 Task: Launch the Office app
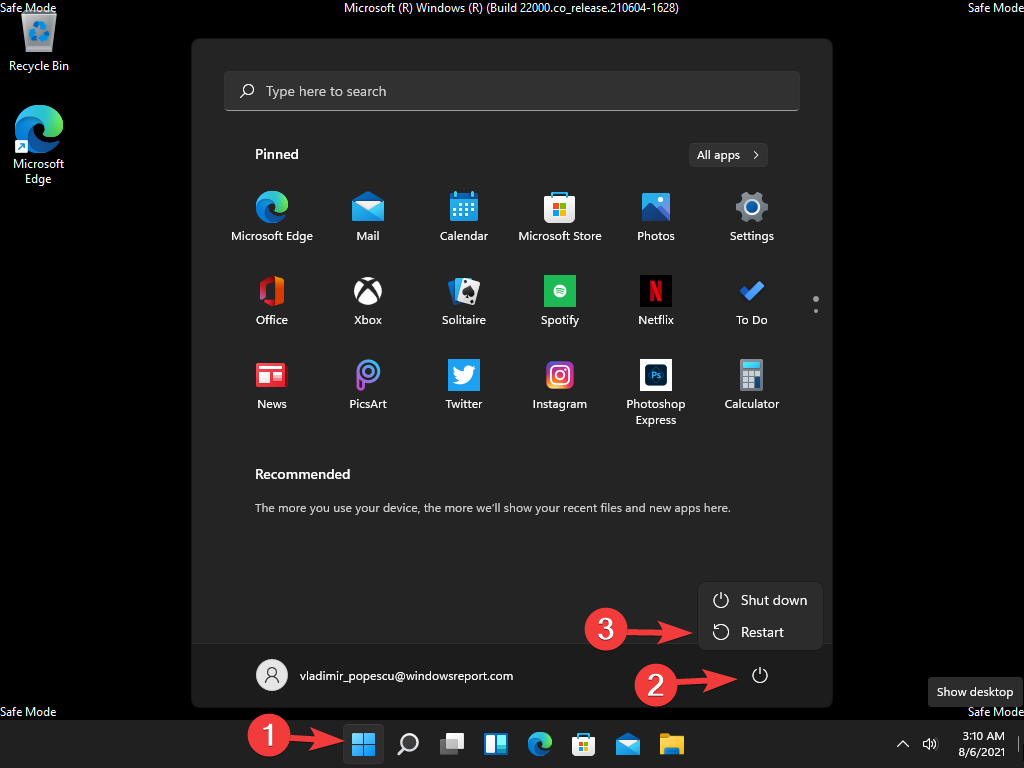click(x=272, y=300)
